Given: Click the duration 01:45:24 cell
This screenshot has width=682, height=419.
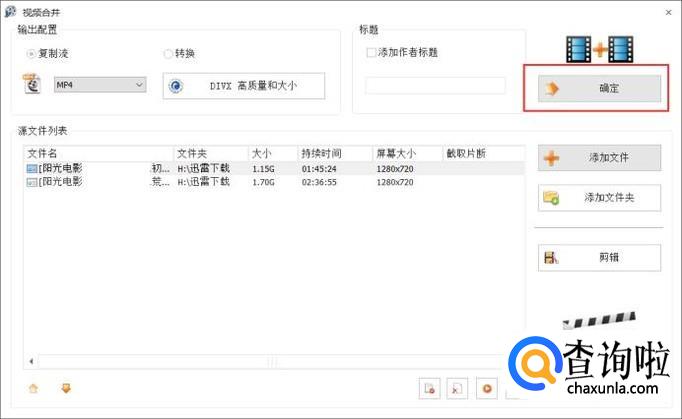Looking at the screenshot, I should point(319,168).
